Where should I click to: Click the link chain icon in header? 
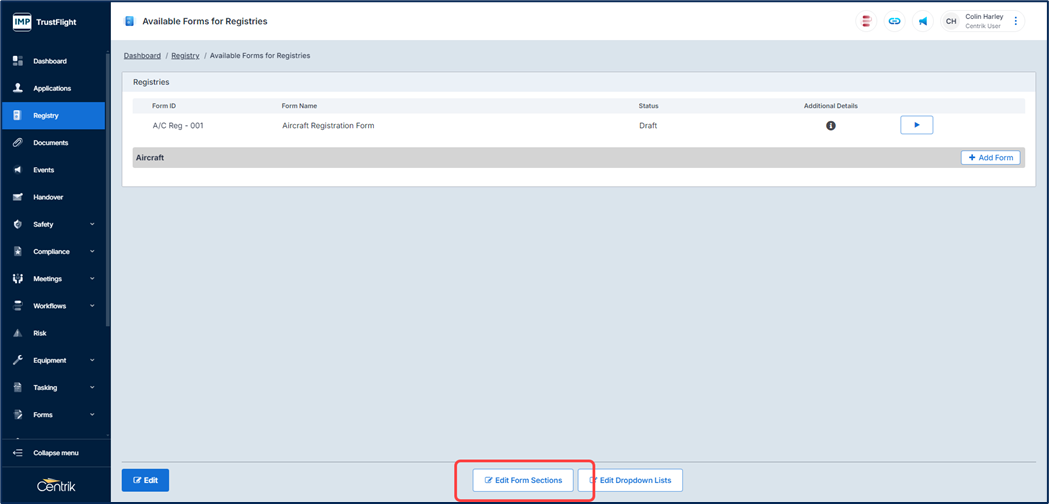point(894,21)
